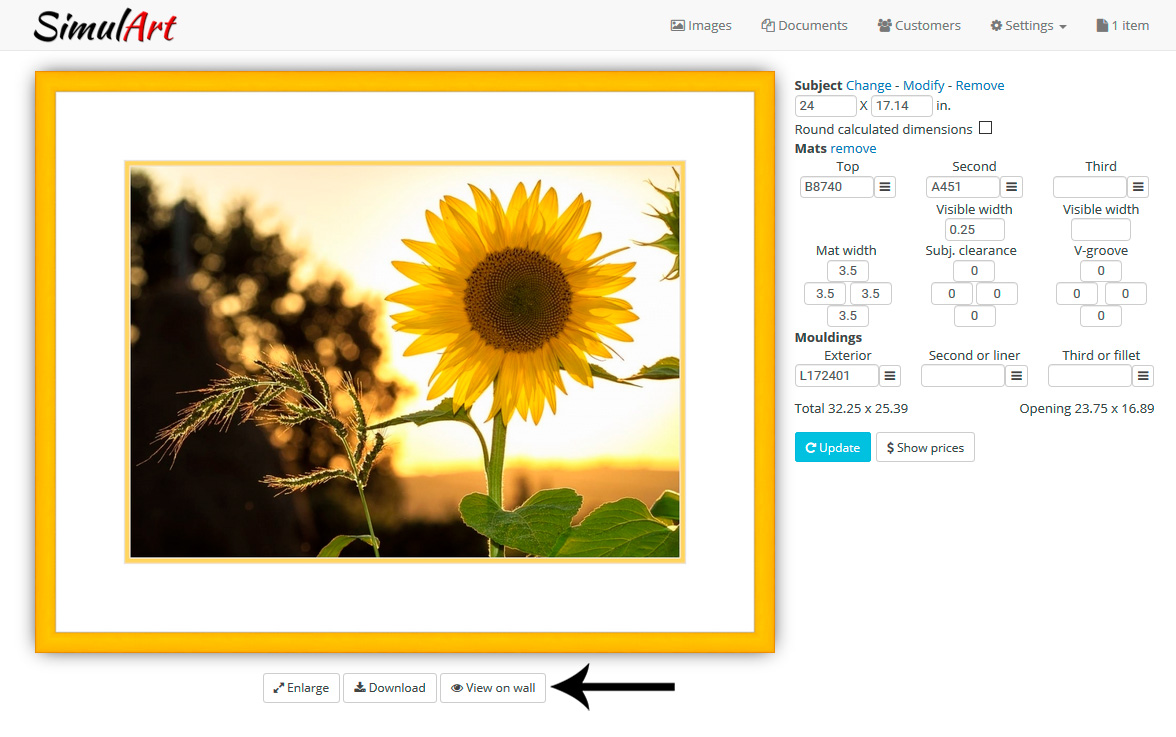The height and width of the screenshot is (737, 1176).
Task: Click View on wall button
Action: [493, 688]
